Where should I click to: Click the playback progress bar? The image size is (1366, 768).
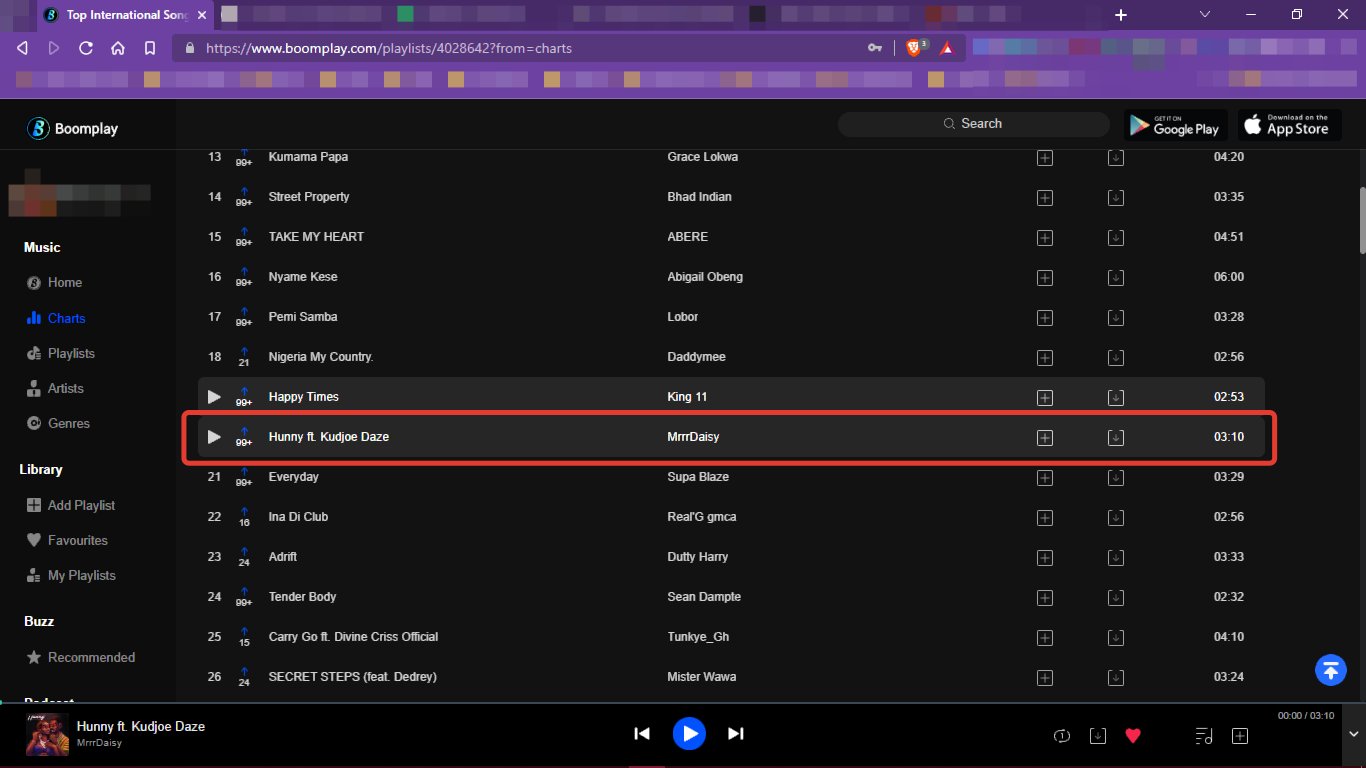click(x=683, y=704)
